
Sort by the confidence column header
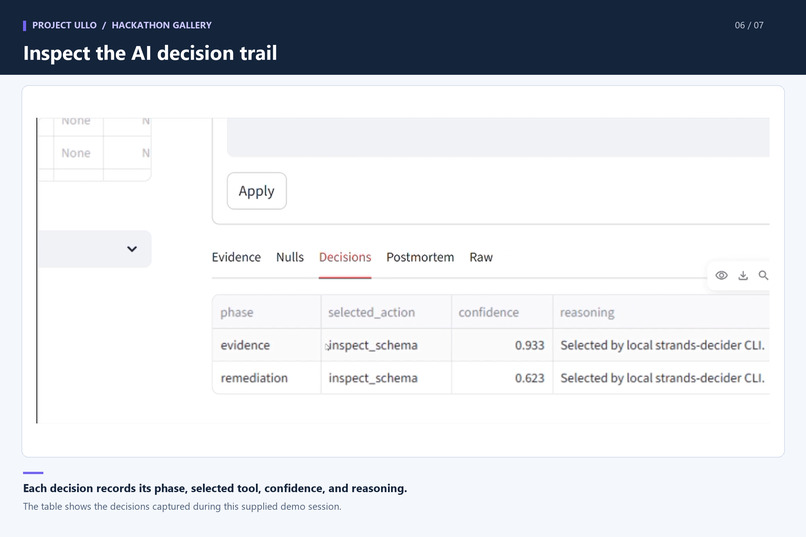[x=502, y=312]
